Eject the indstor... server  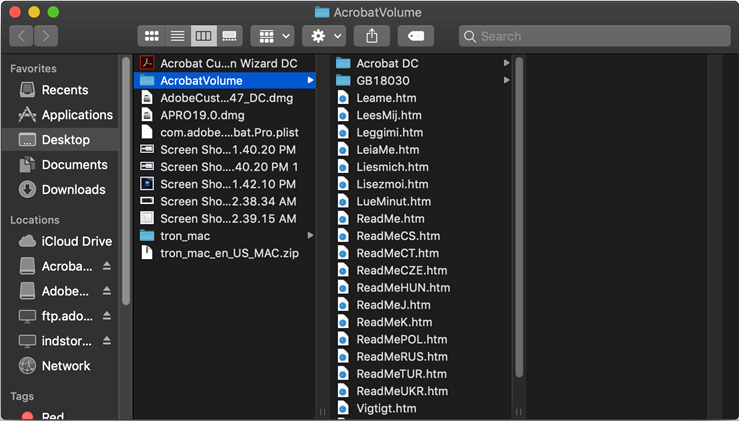pyautogui.click(x=107, y=341)
